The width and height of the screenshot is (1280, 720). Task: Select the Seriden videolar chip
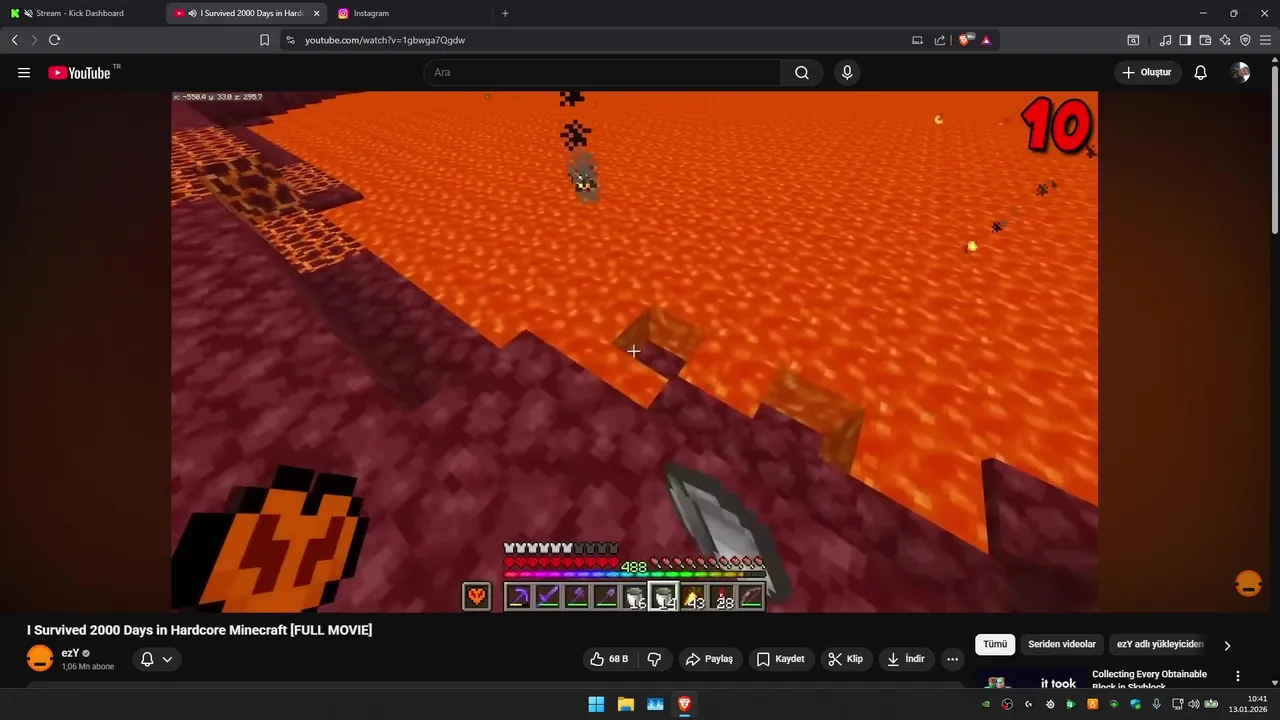pyautogui.click(x=1062, y=645)
